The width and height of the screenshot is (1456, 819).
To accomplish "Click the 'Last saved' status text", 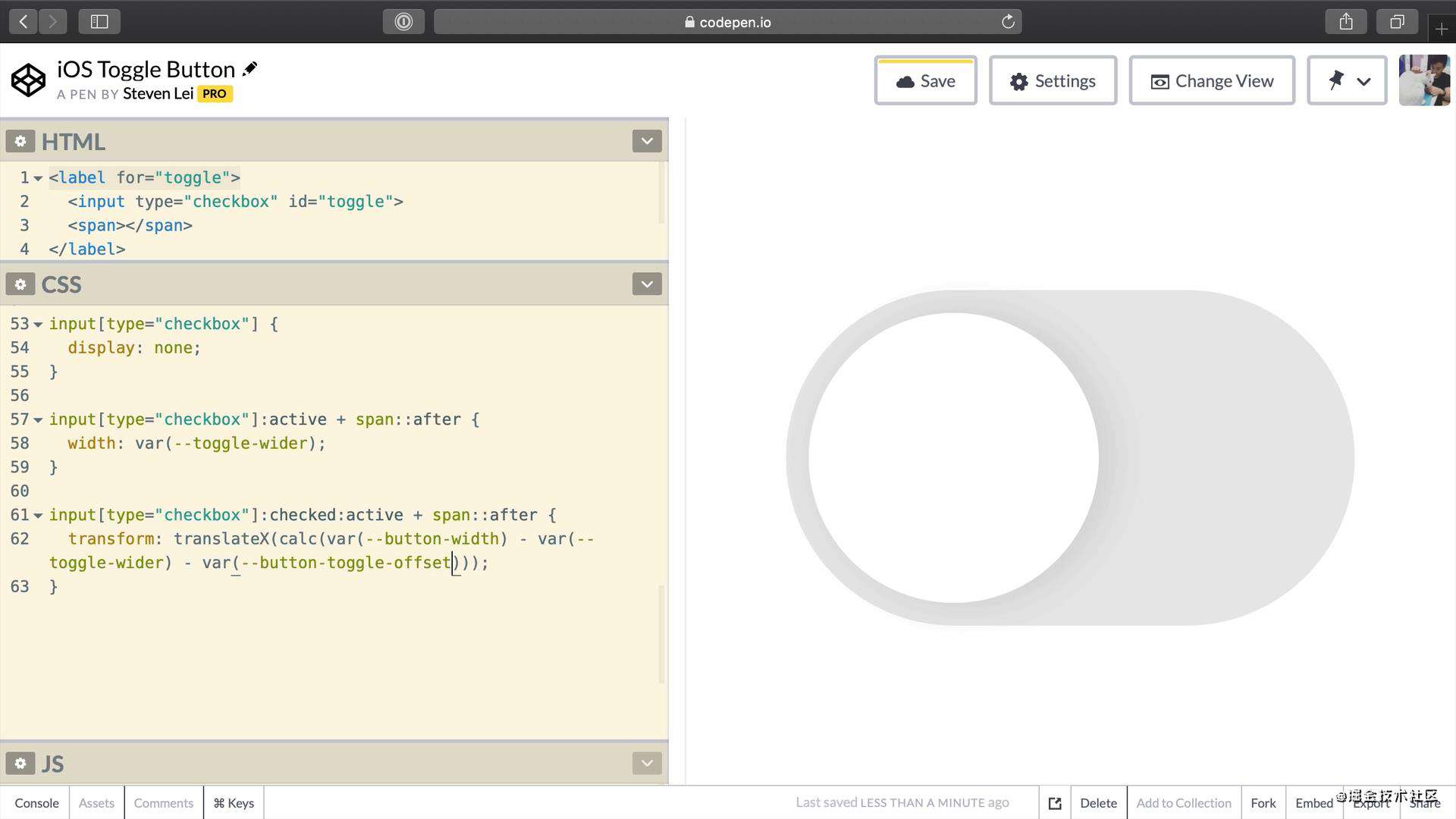I will [902, 802].
